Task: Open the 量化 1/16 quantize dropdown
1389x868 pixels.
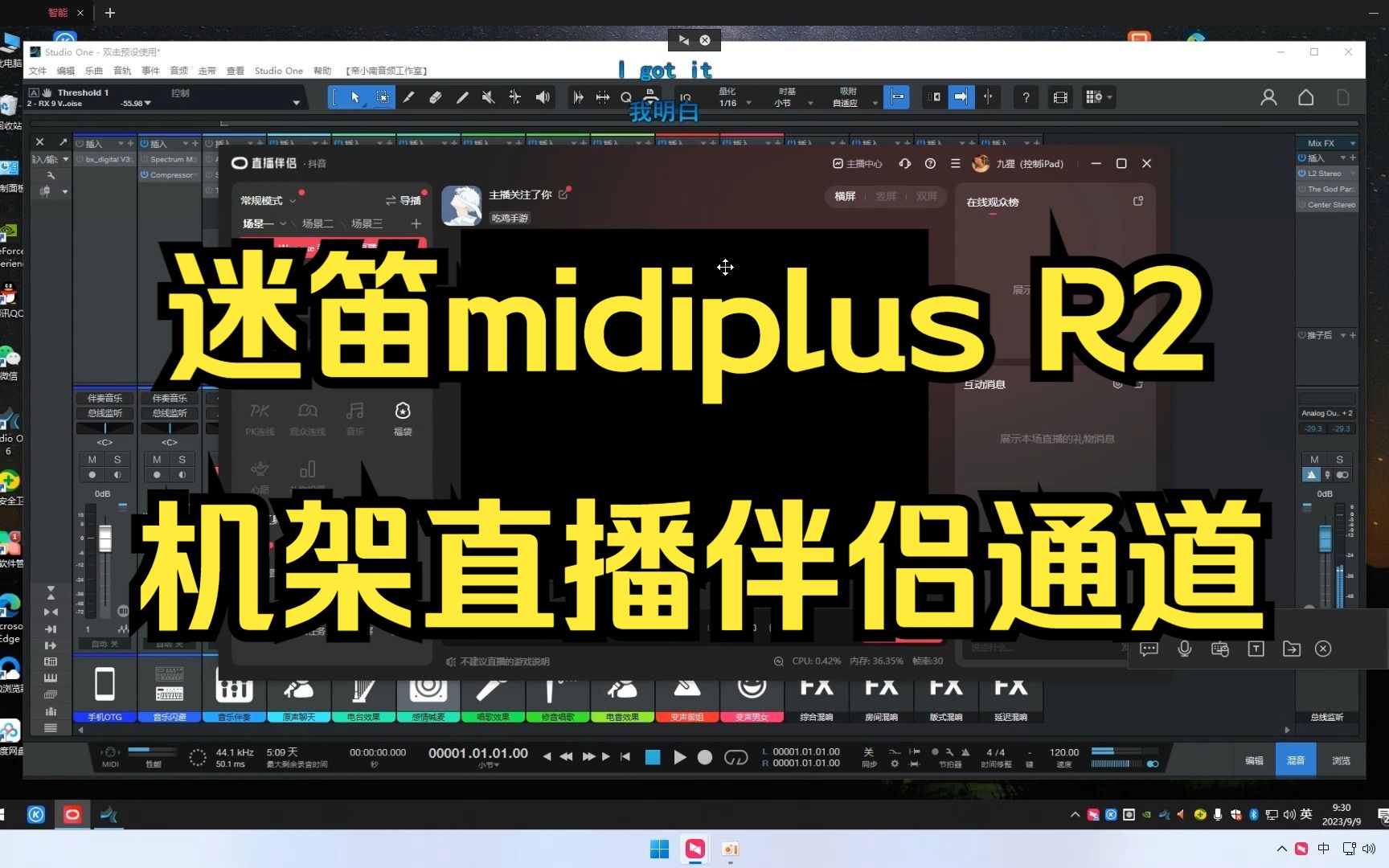Action: click(x=735, y=97)
